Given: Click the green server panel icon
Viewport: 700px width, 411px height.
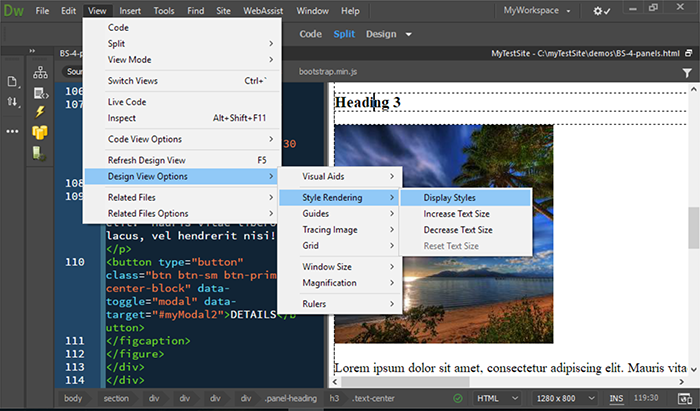Looking at the screenshot, I should 39,153.
